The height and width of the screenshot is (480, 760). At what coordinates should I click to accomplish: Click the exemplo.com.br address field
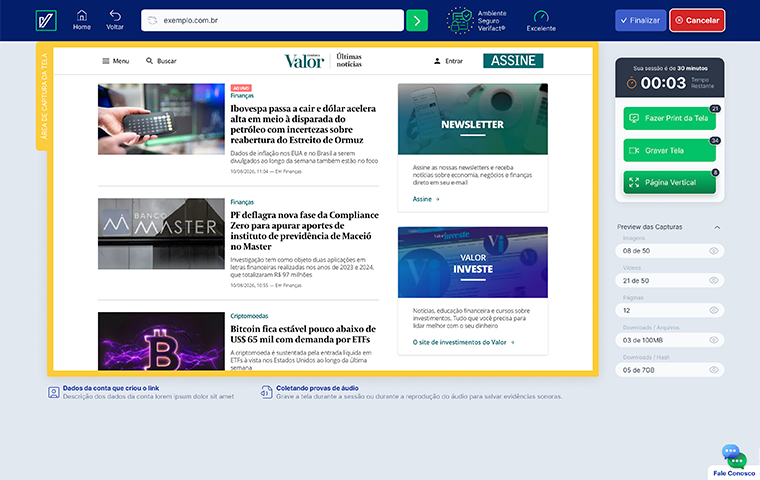(272, 20)
